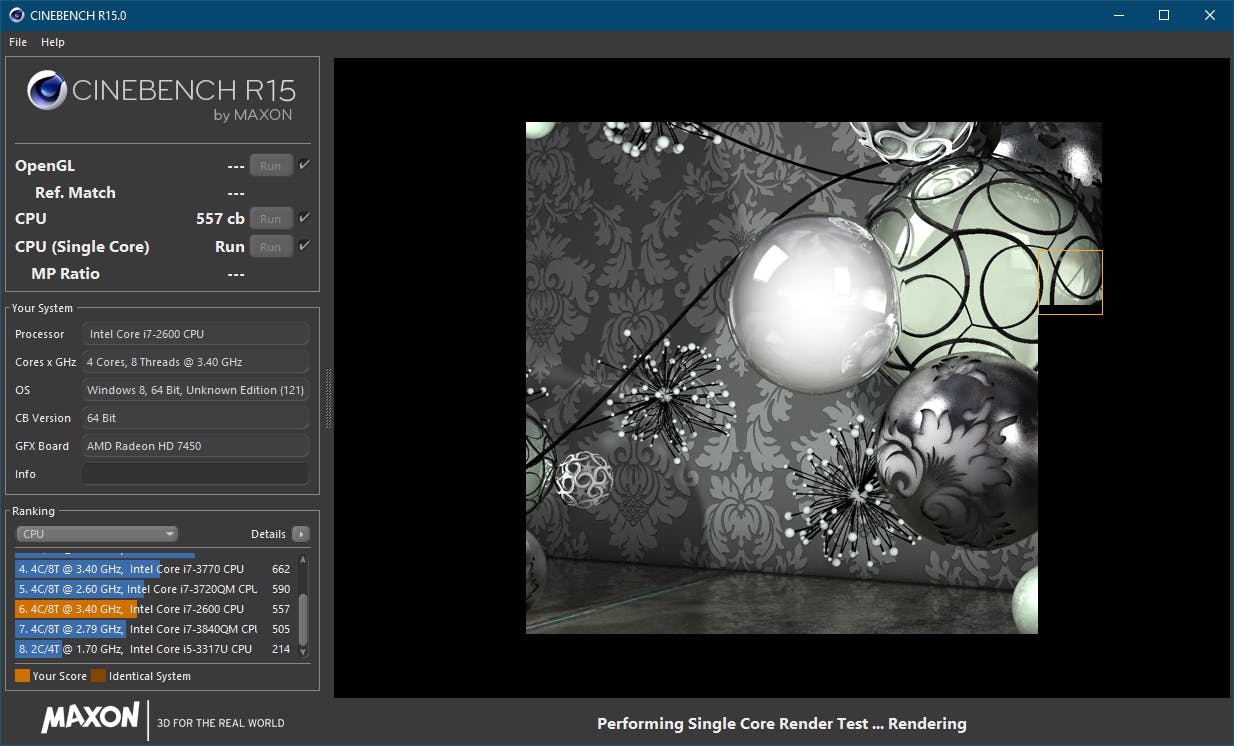Open the File menu
Screen dimensions: 1234x746
pos(18,42)
